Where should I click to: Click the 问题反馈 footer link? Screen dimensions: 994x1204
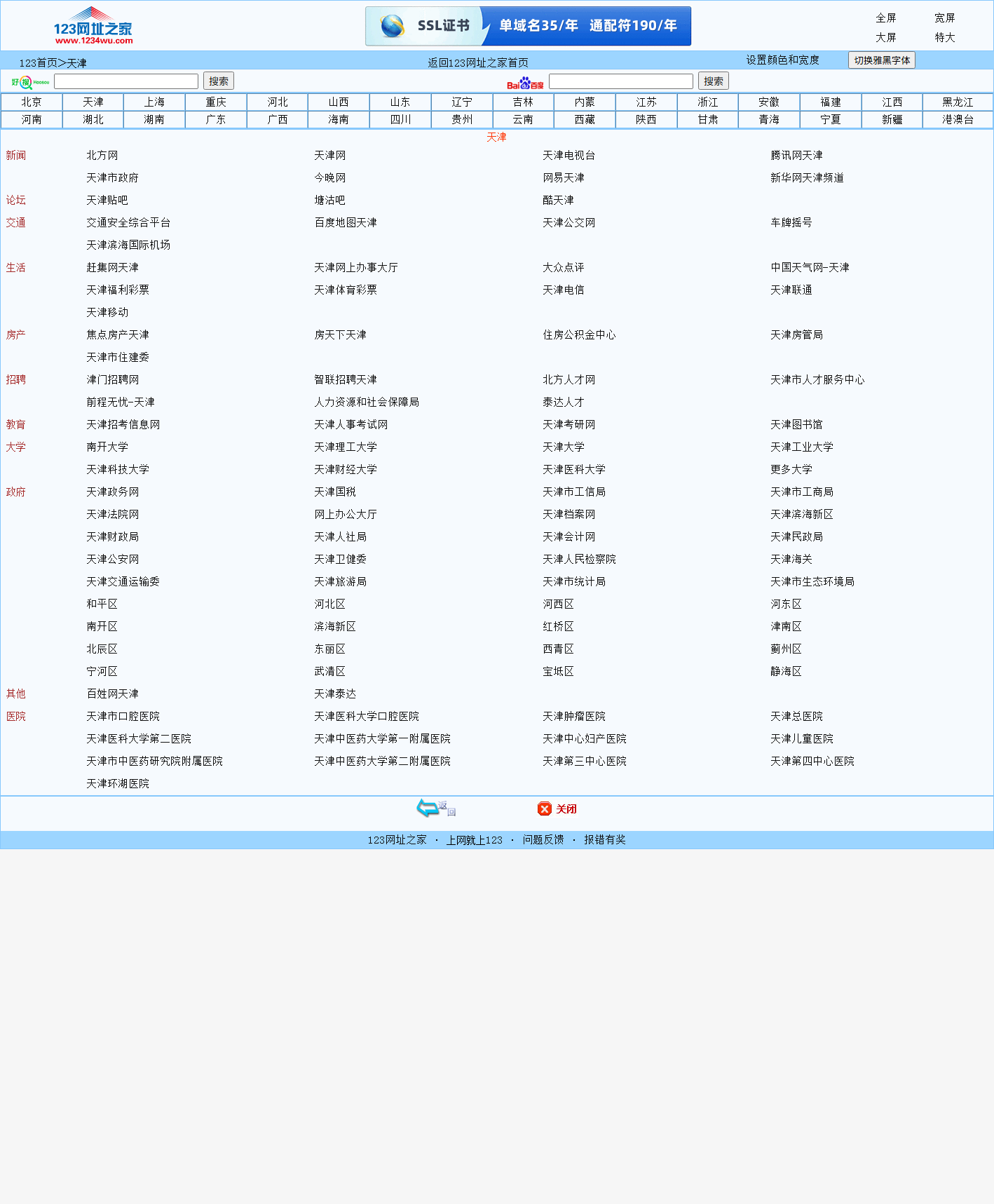(x=543, y=840)
